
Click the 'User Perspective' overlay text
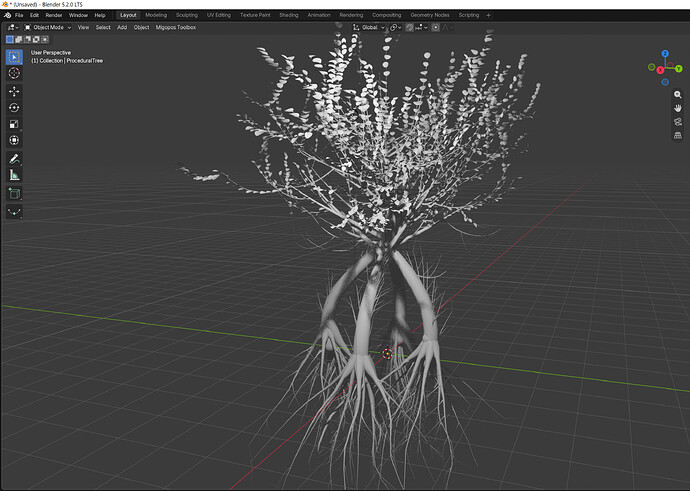pyautogui.click(x=51, y=52)
